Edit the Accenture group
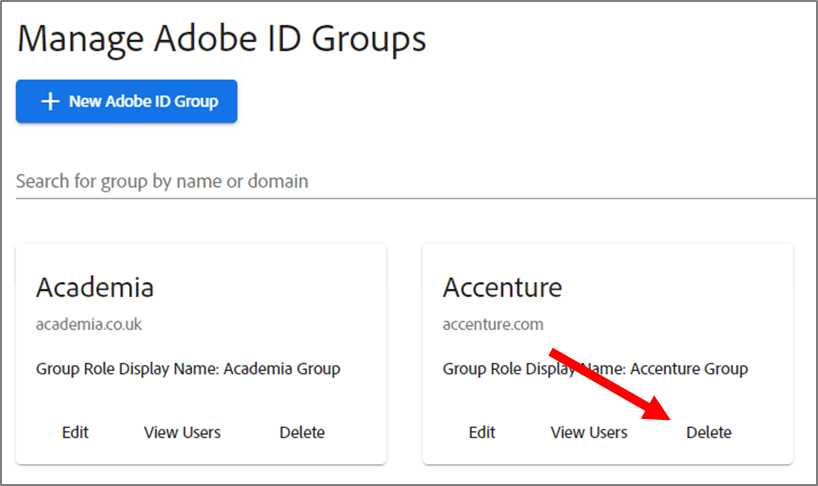This screenshot has height=486, width=818. (482, 432)
